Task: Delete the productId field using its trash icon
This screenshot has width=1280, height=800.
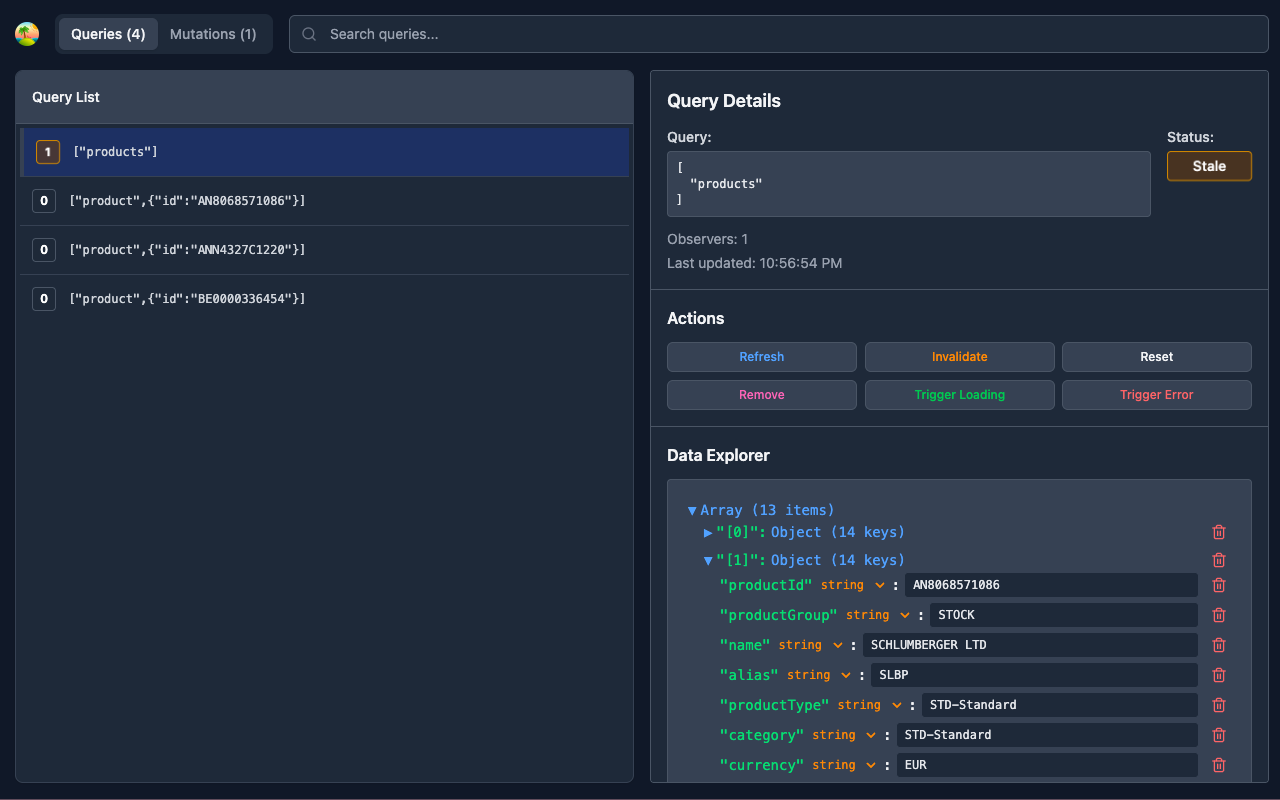Action: click(x=1218, y=584)
